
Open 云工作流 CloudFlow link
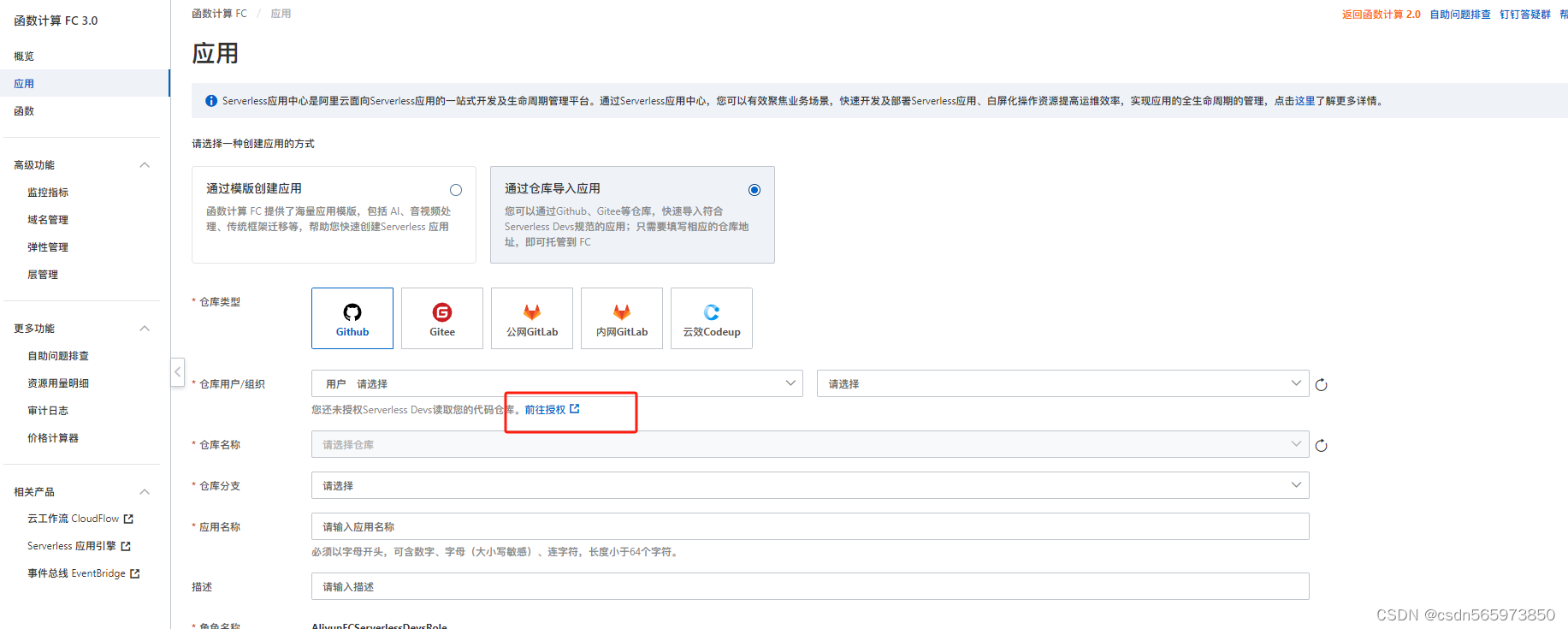(74, 519)
